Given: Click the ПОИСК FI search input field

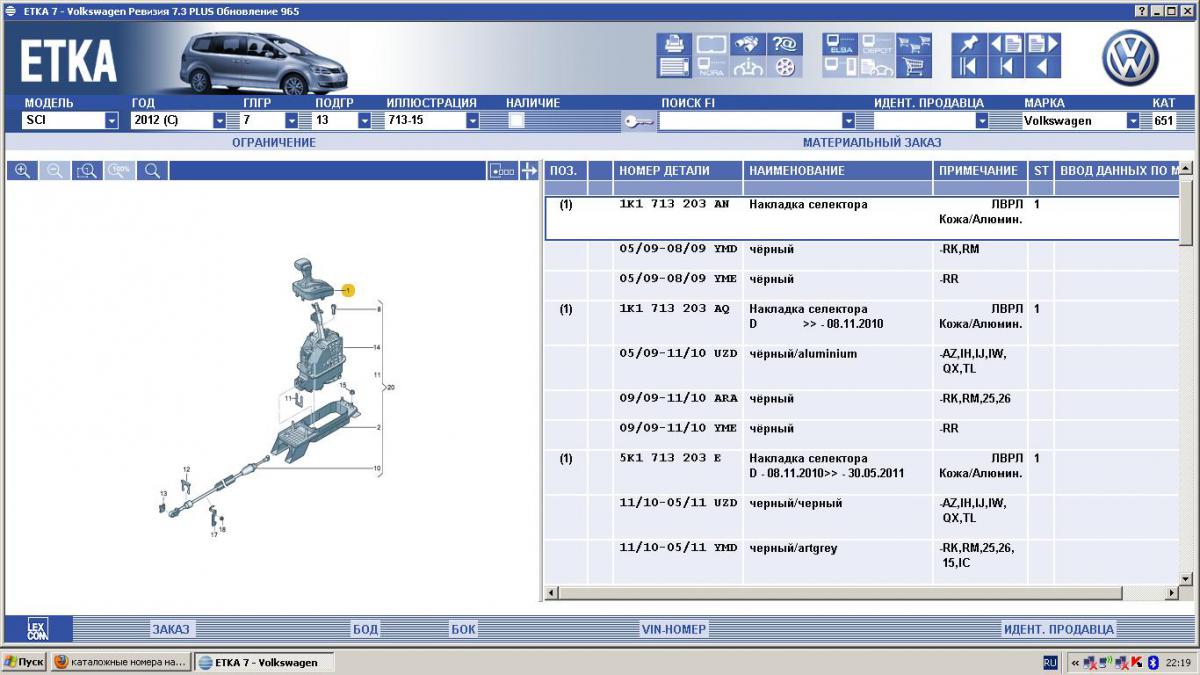Looking at the screenshot, I should [750, 121].
